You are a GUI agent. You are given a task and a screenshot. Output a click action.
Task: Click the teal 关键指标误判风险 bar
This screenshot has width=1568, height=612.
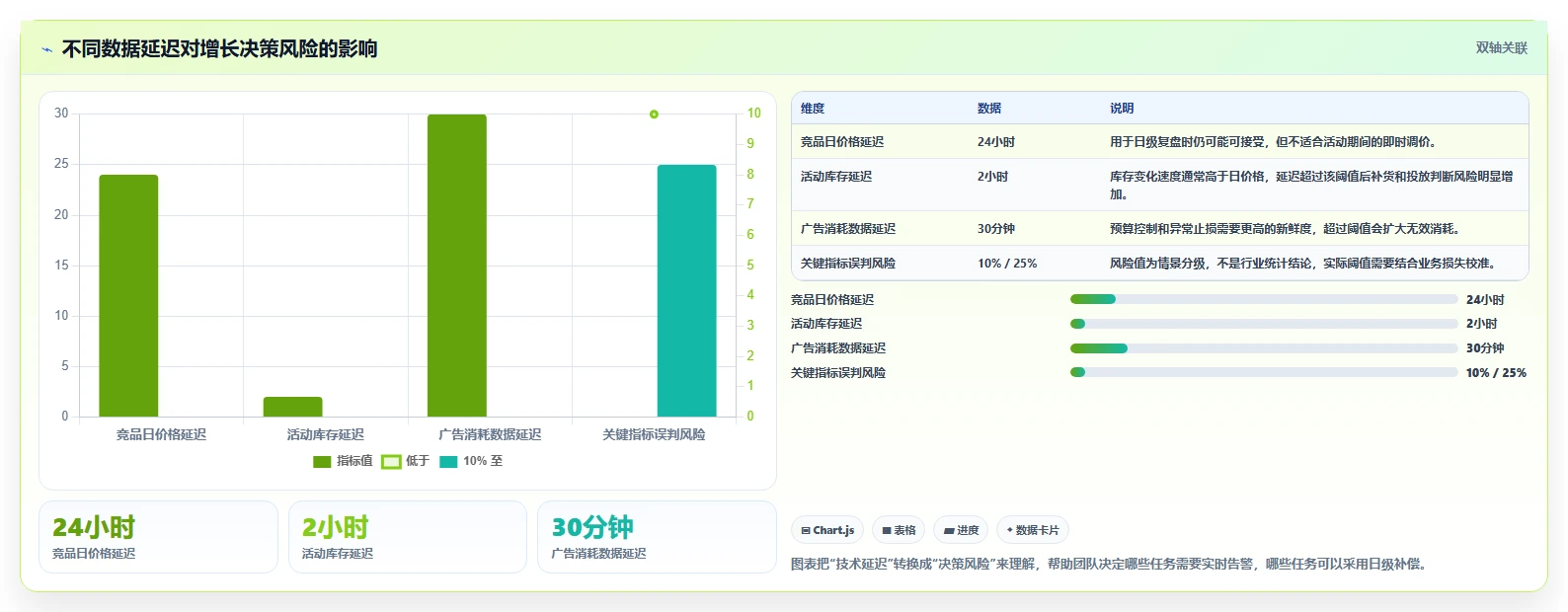coord(687,290)
